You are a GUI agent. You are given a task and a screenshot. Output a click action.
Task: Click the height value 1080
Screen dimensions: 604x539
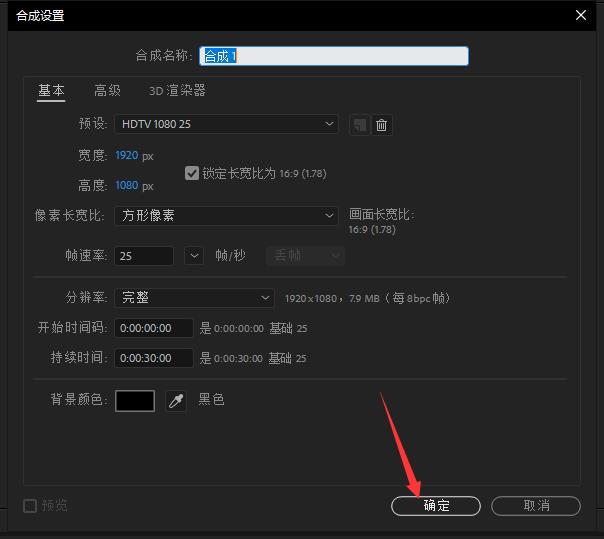[126, 186]
